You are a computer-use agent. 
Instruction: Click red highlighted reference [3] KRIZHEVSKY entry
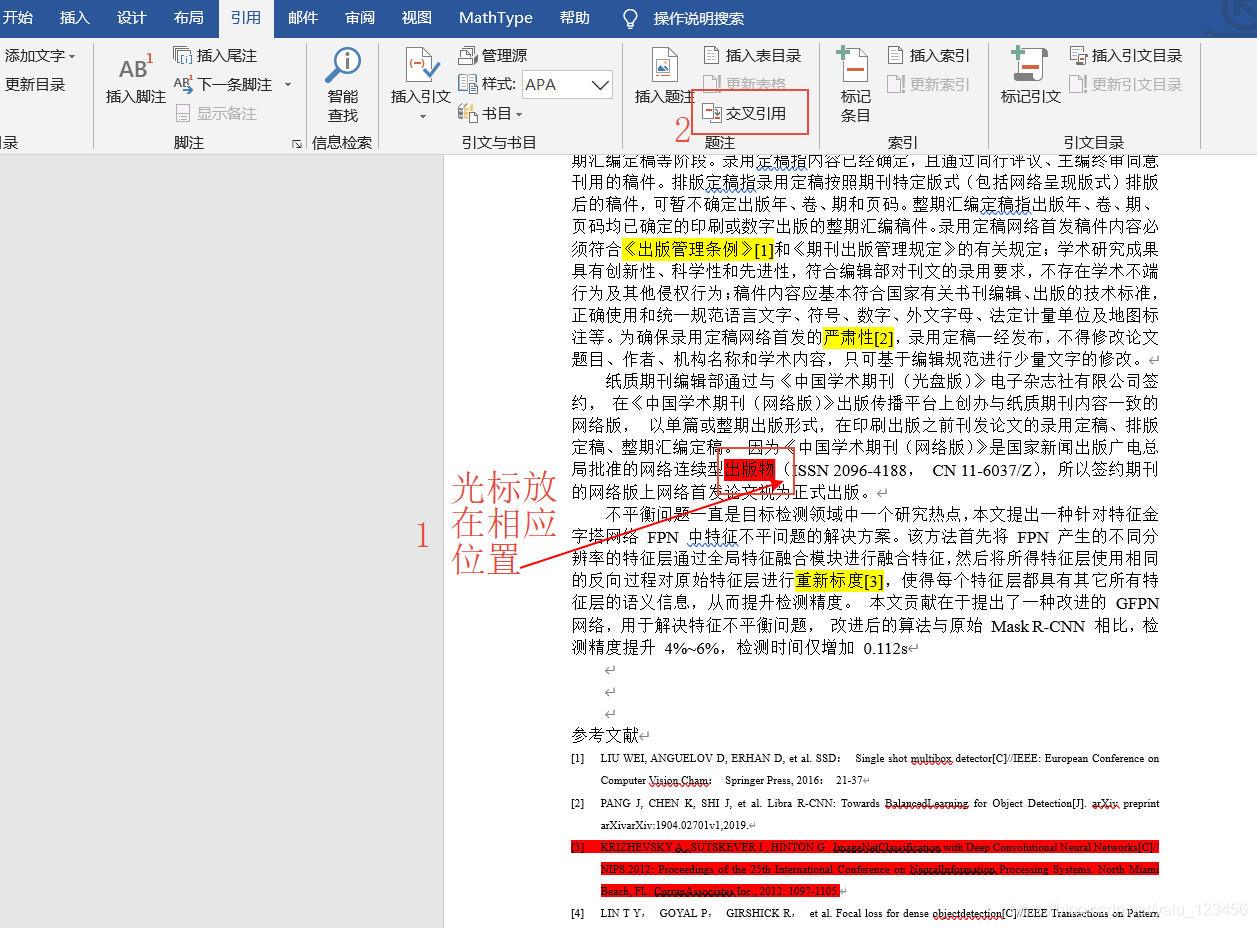pyautogui.click(x=865, y=868)
